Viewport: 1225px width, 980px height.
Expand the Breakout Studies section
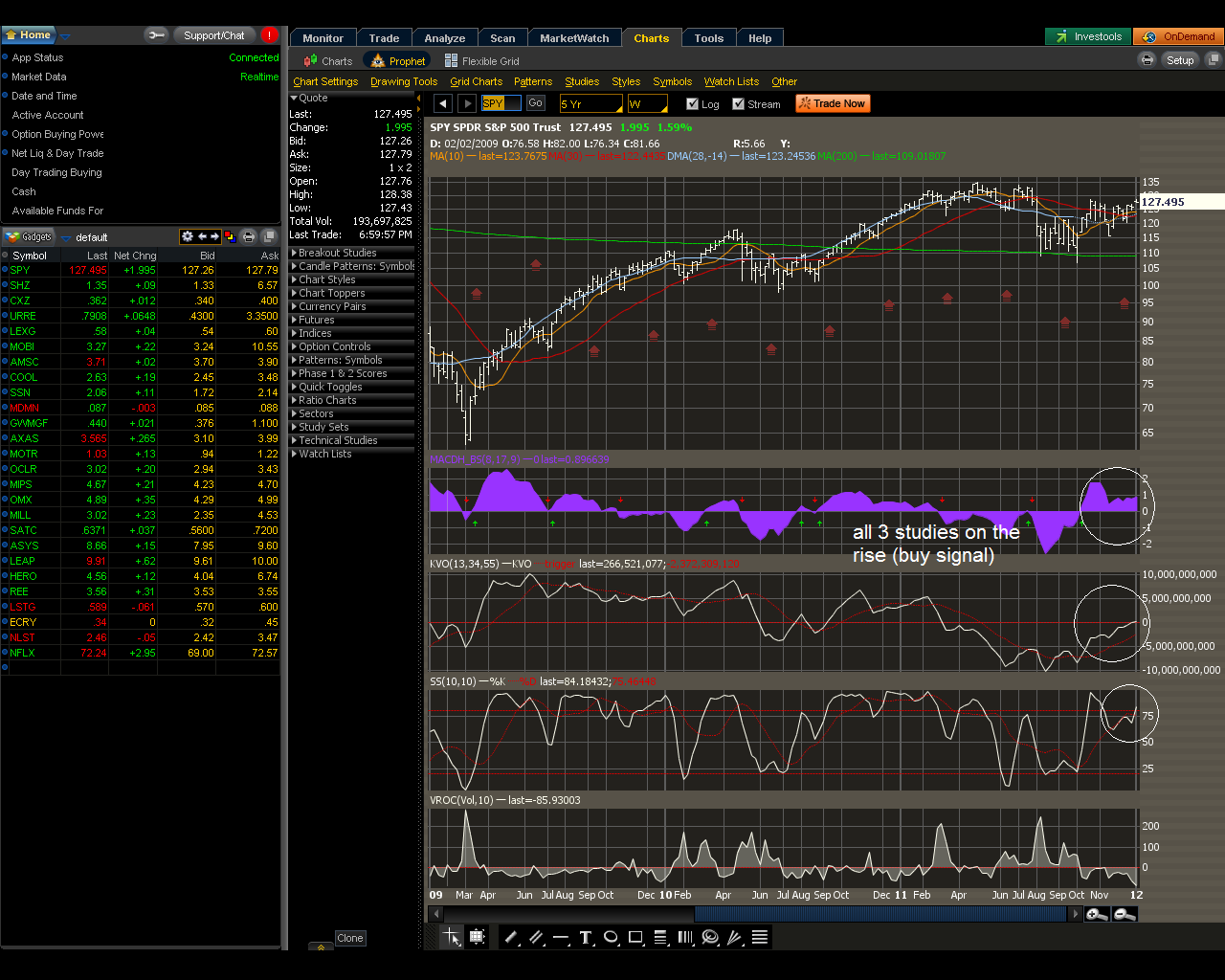351,253
